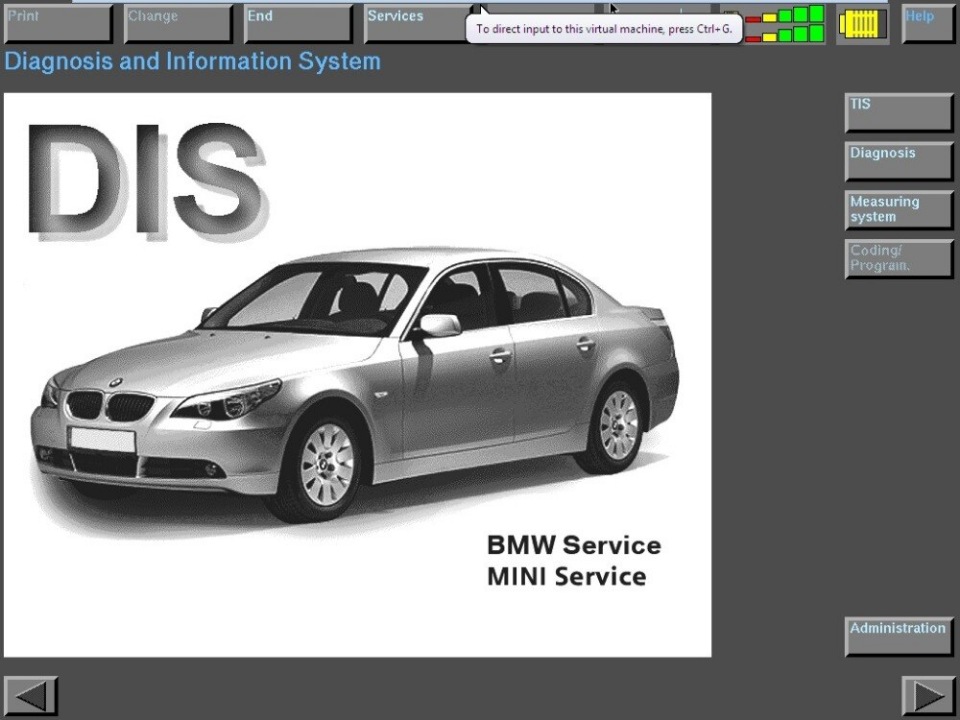Click the yellow diagnostic connector icon
This screenshot has height=720, width=960.
(x=862, y=24)
